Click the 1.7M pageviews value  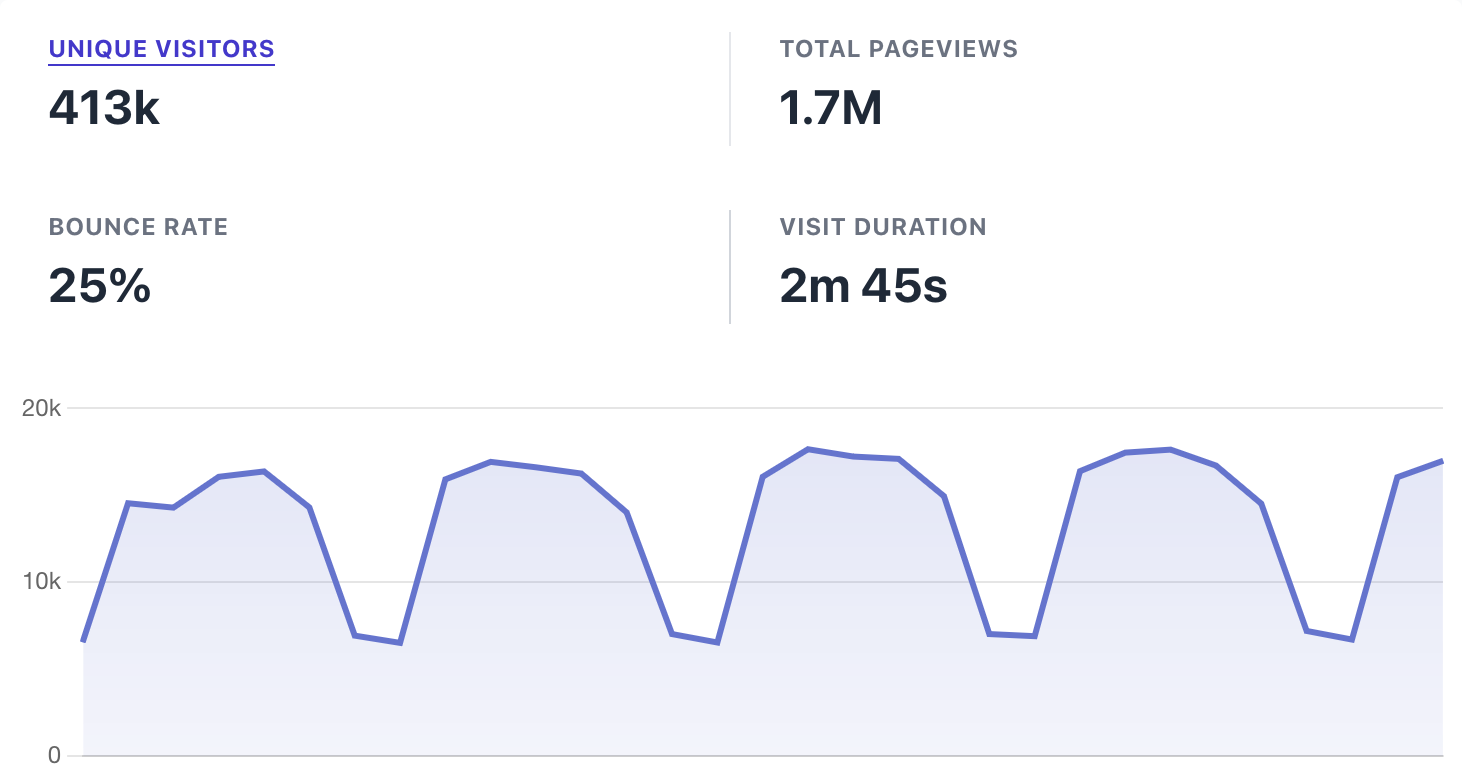(x=831, y=107)
